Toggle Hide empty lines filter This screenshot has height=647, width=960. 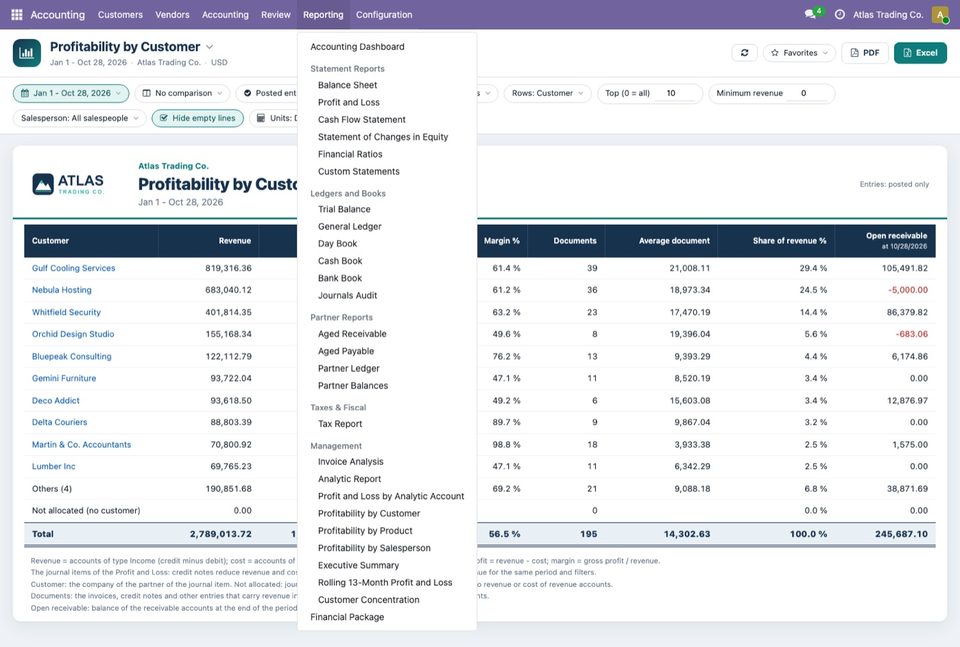[198, 118]
